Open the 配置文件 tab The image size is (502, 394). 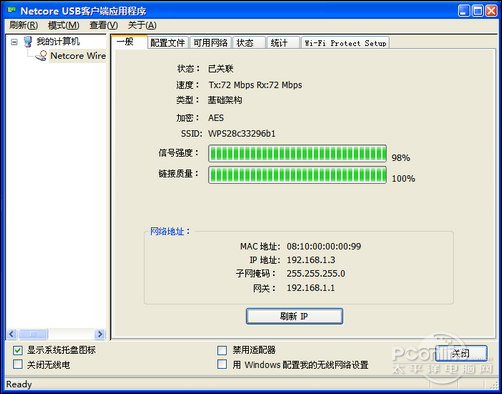[168, 43]
